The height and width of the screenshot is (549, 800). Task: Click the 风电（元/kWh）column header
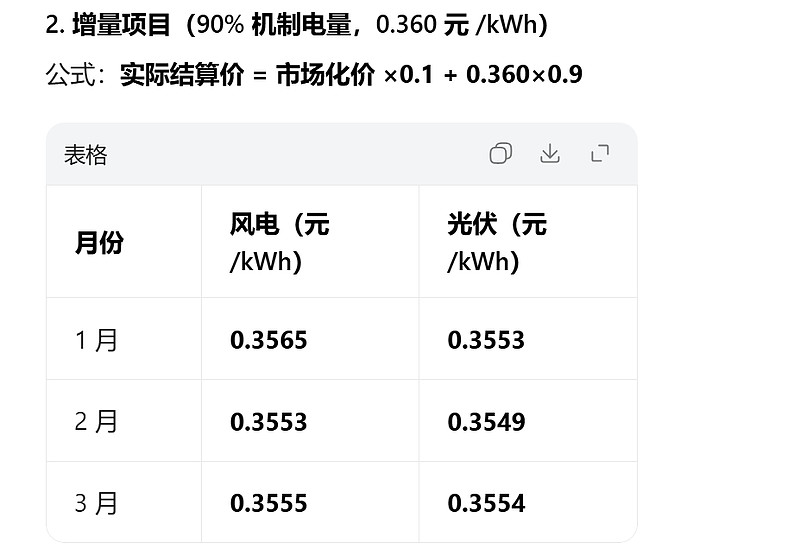tap(279, 242)
